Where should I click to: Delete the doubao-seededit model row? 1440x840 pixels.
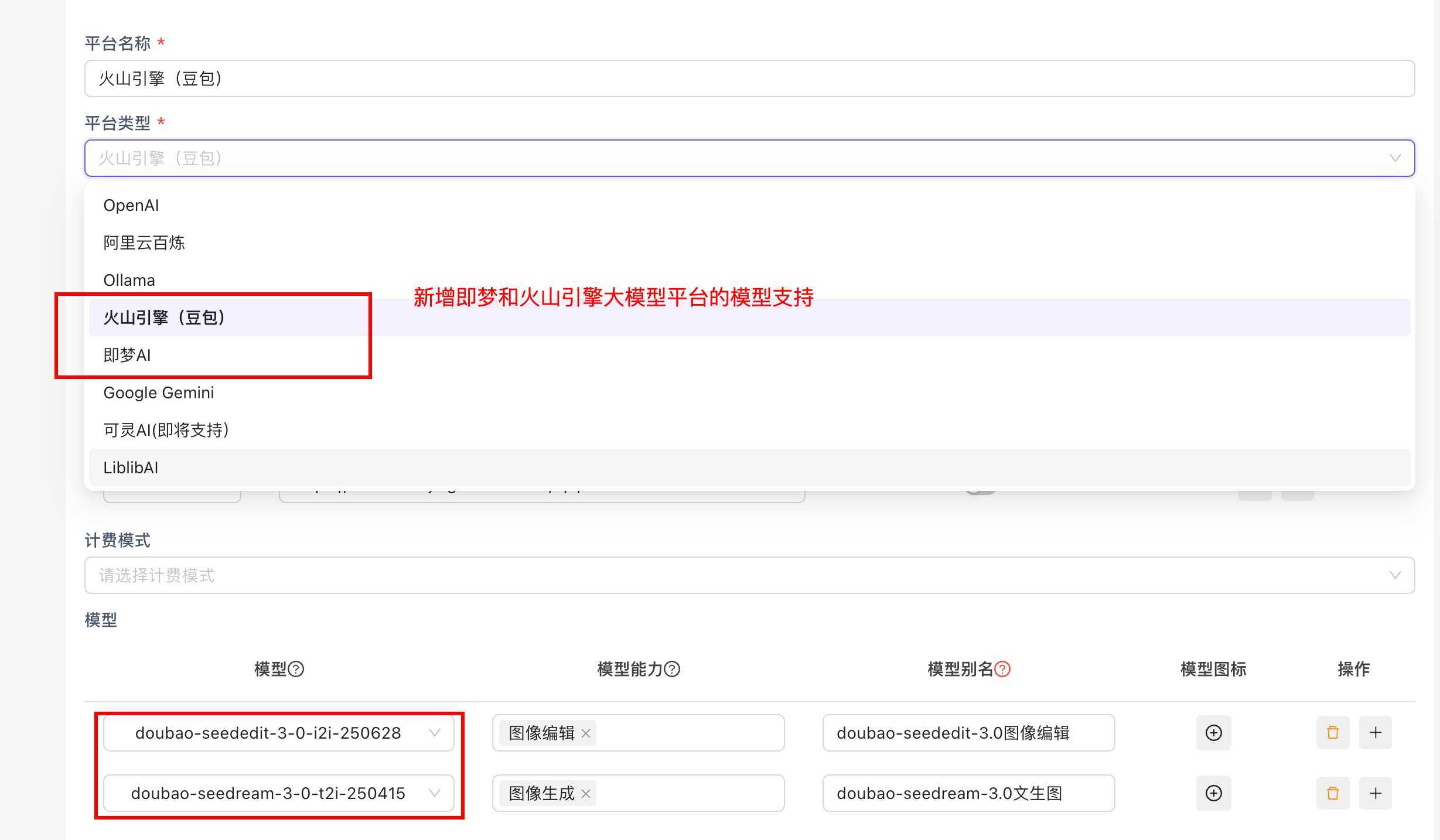coord(1333,733)
